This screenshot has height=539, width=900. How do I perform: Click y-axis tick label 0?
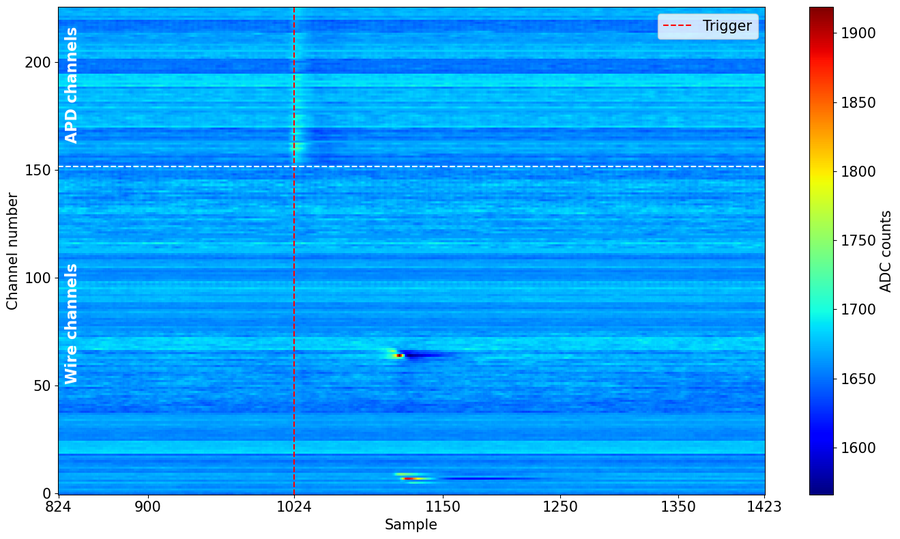pyautogui.click(x=44, y=494)
